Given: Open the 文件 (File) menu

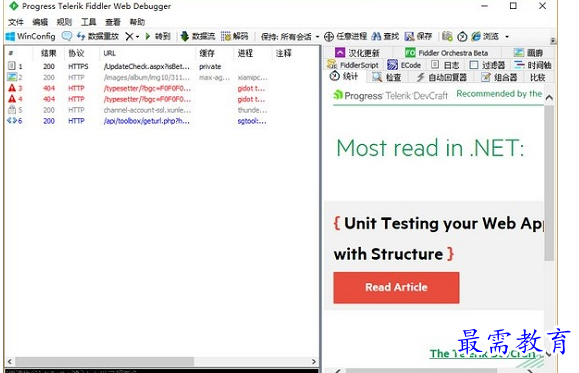Looking at the screenshot, I should pos(16,22).
